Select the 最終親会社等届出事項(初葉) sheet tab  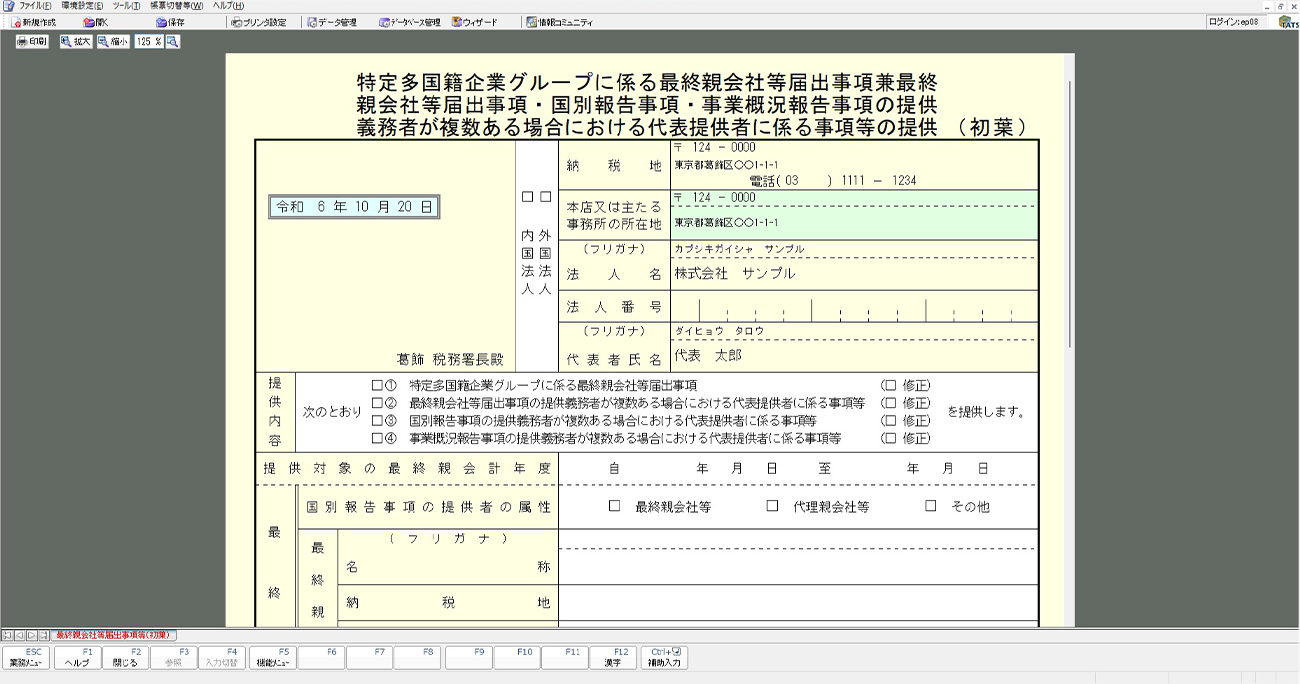(114, 635)
